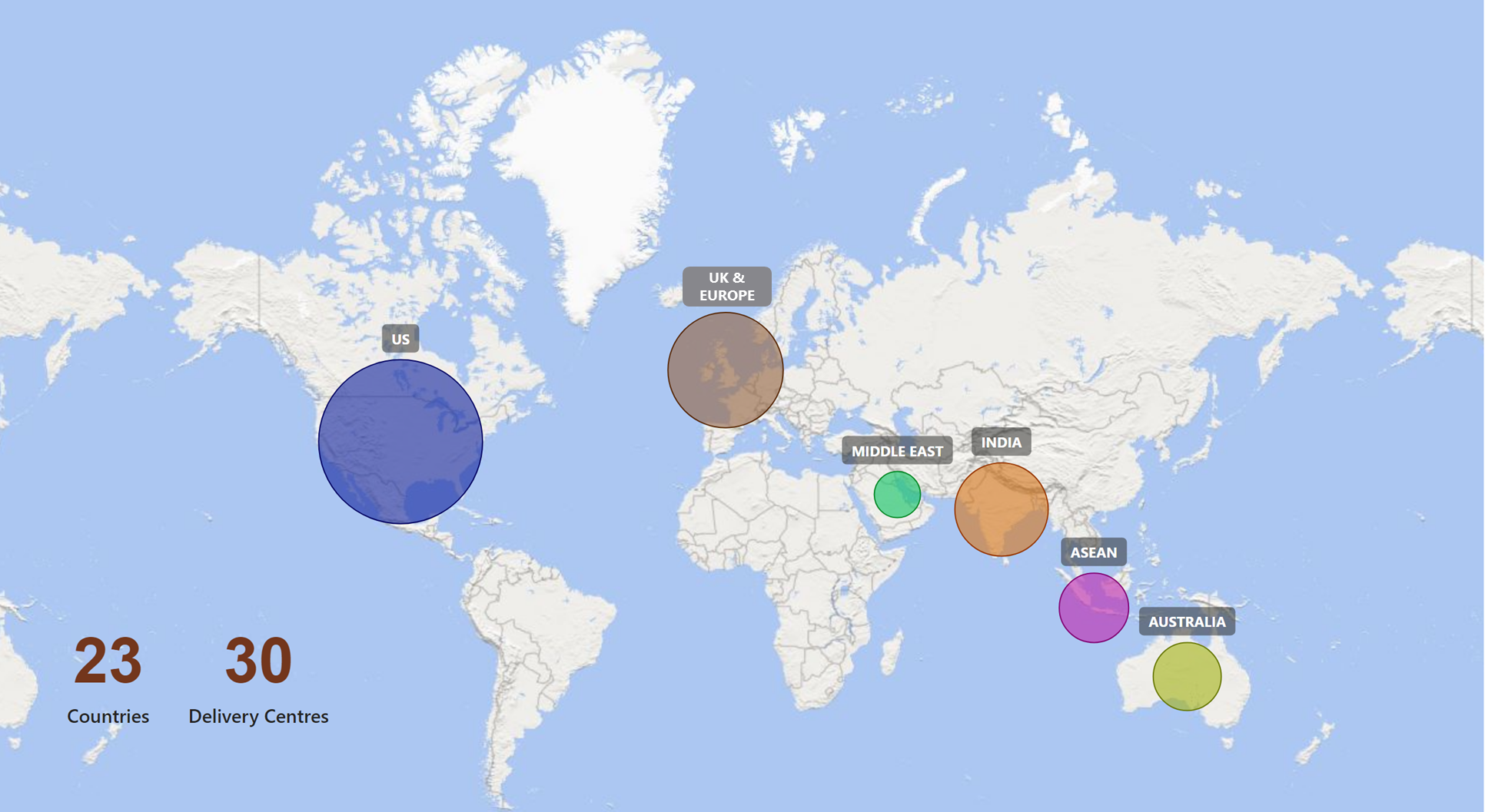Viewport: 1485px width, 812px height.
Task: Click the INDIA label tag
Action: click(1001, 442)
